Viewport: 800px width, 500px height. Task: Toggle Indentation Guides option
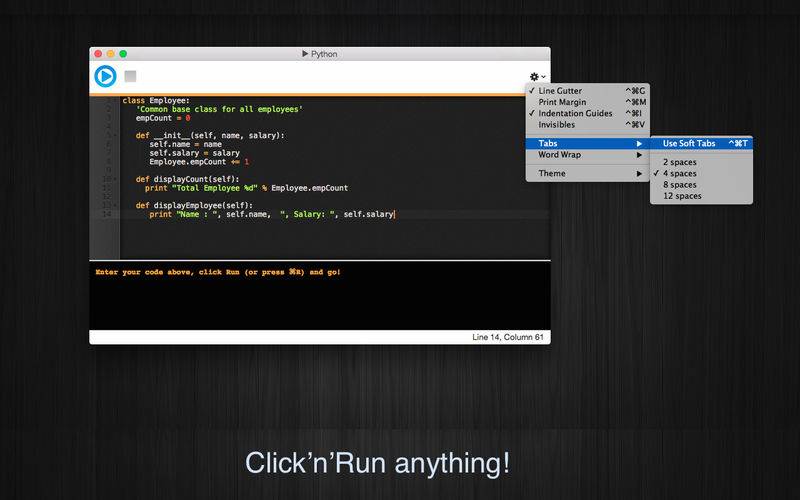click(x=588, y=113)
